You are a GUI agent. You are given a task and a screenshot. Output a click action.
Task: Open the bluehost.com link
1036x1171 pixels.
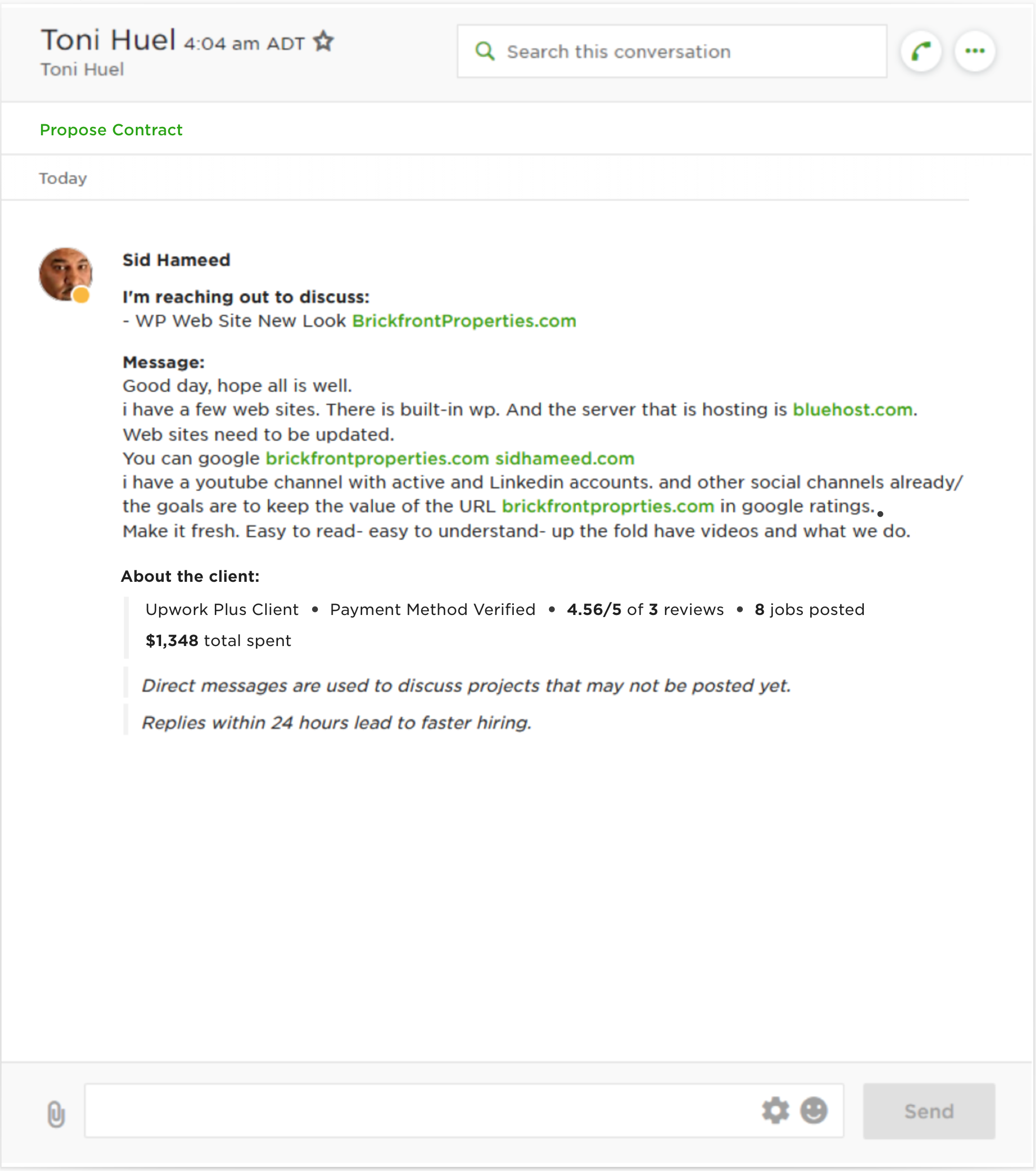852,410
